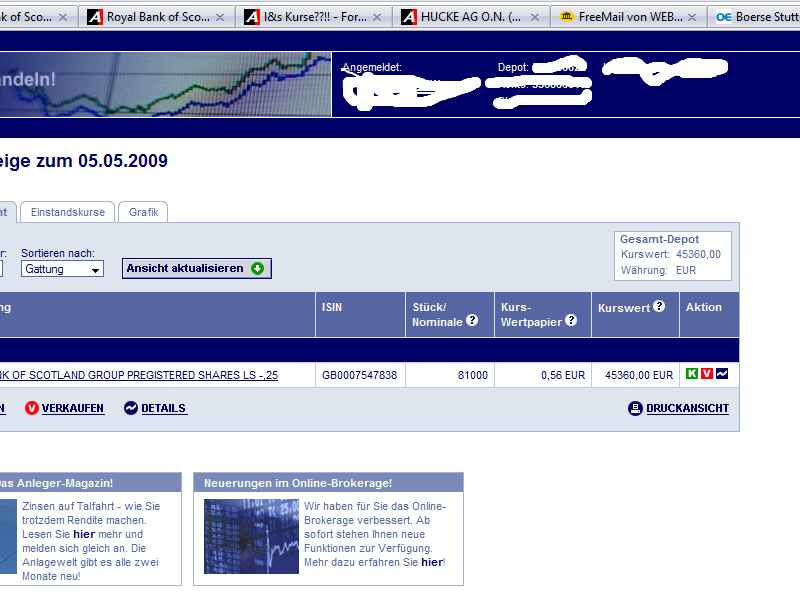800x600 pixels.
Task: Close the Royal Bank of Sco... browser tab
Action: pyautogui.click(x=220, y=17)
